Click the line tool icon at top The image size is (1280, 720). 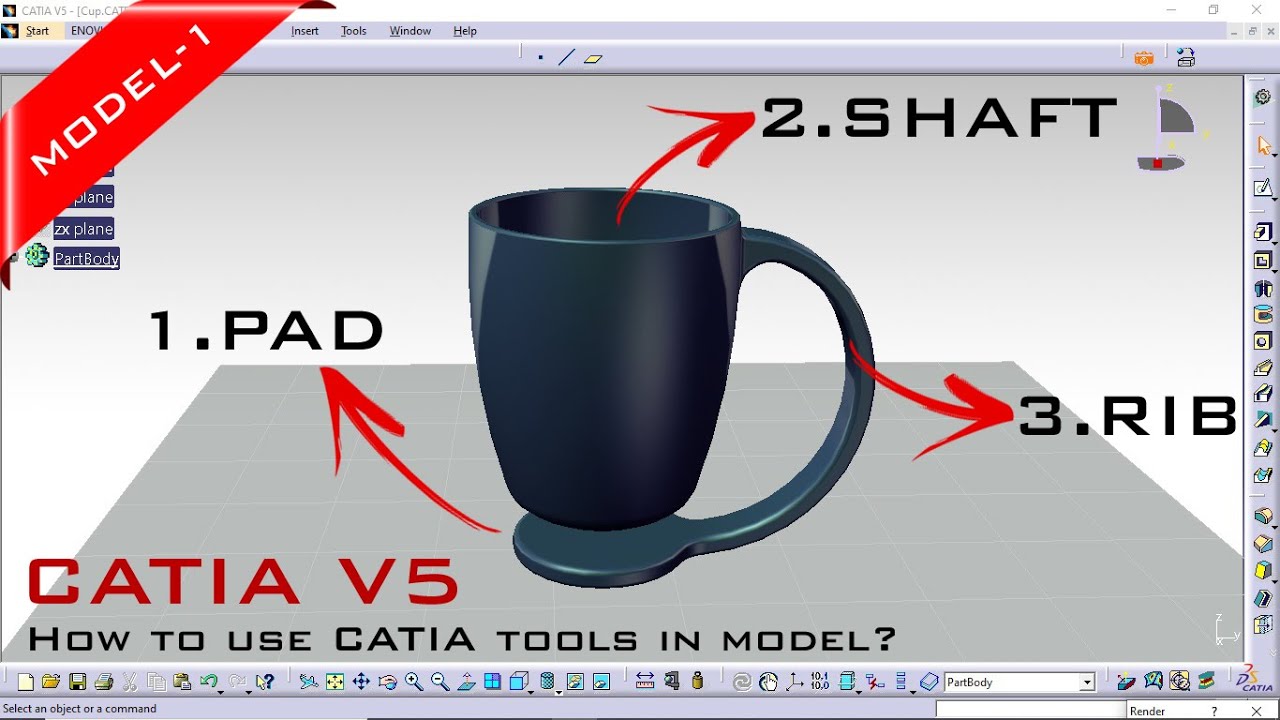tap(567, 58)
